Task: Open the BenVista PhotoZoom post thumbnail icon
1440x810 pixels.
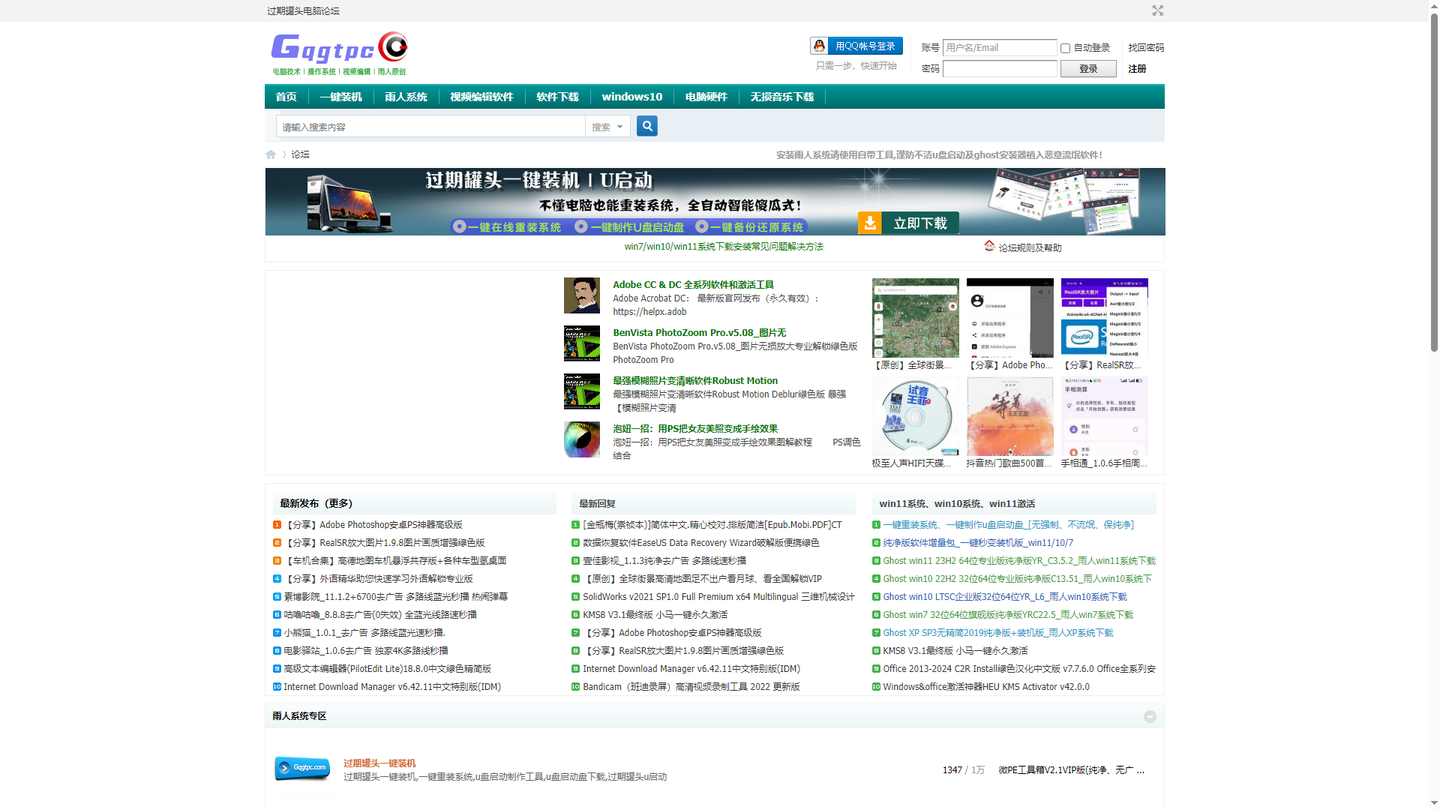Action: coord(582,343)
